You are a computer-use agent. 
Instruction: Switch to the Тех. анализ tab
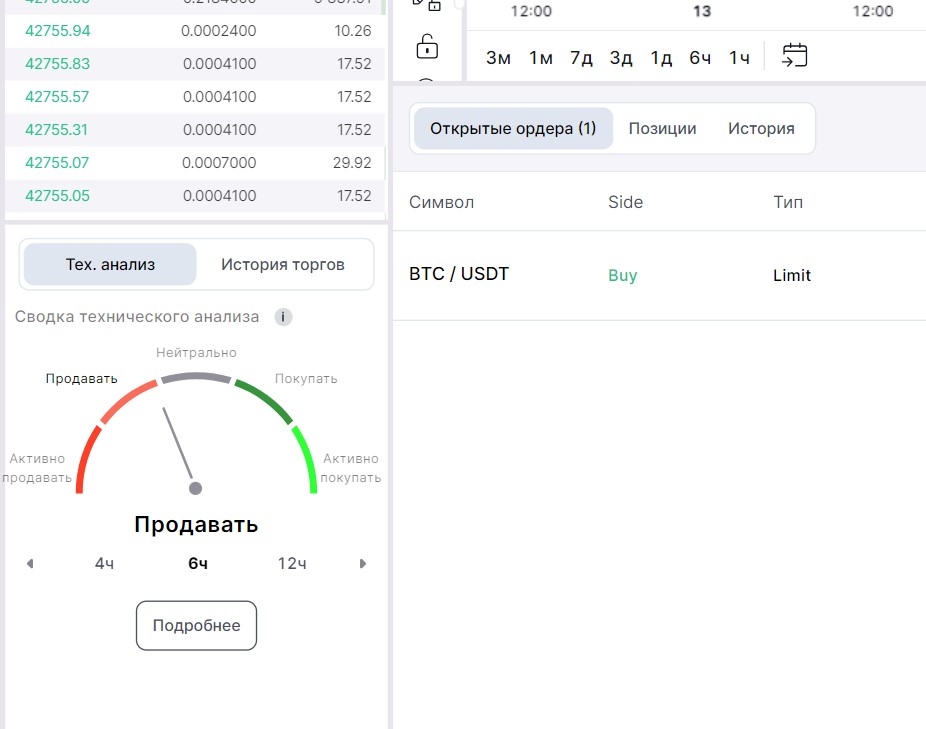click(110, 264)
